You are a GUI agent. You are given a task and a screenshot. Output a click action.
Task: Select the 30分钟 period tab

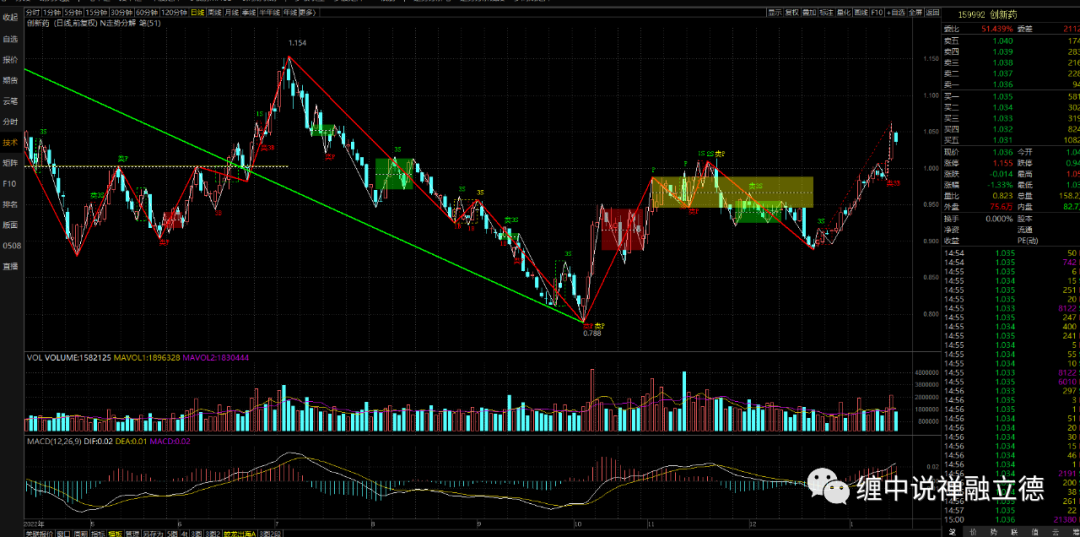[121, 12]
